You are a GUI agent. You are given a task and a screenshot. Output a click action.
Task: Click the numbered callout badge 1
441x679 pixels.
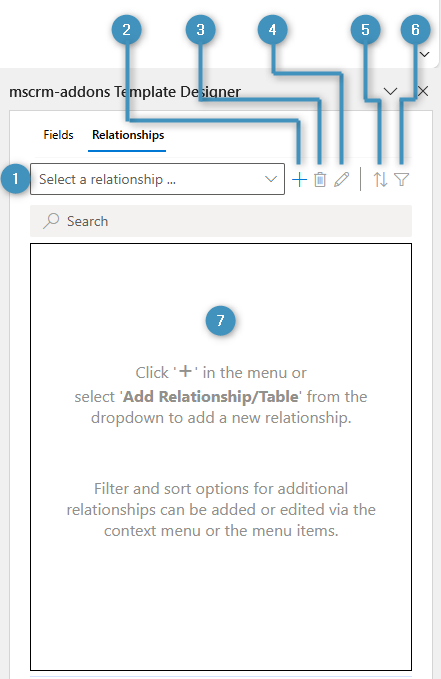pos(15,178)
